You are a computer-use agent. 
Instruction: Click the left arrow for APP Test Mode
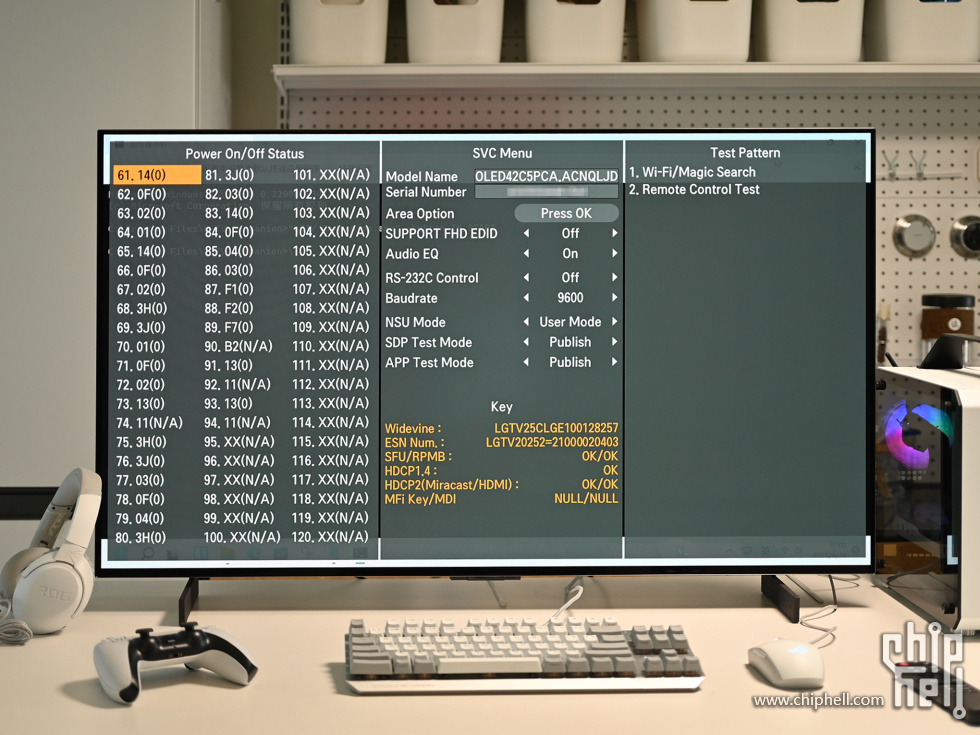tap(526, 362)
